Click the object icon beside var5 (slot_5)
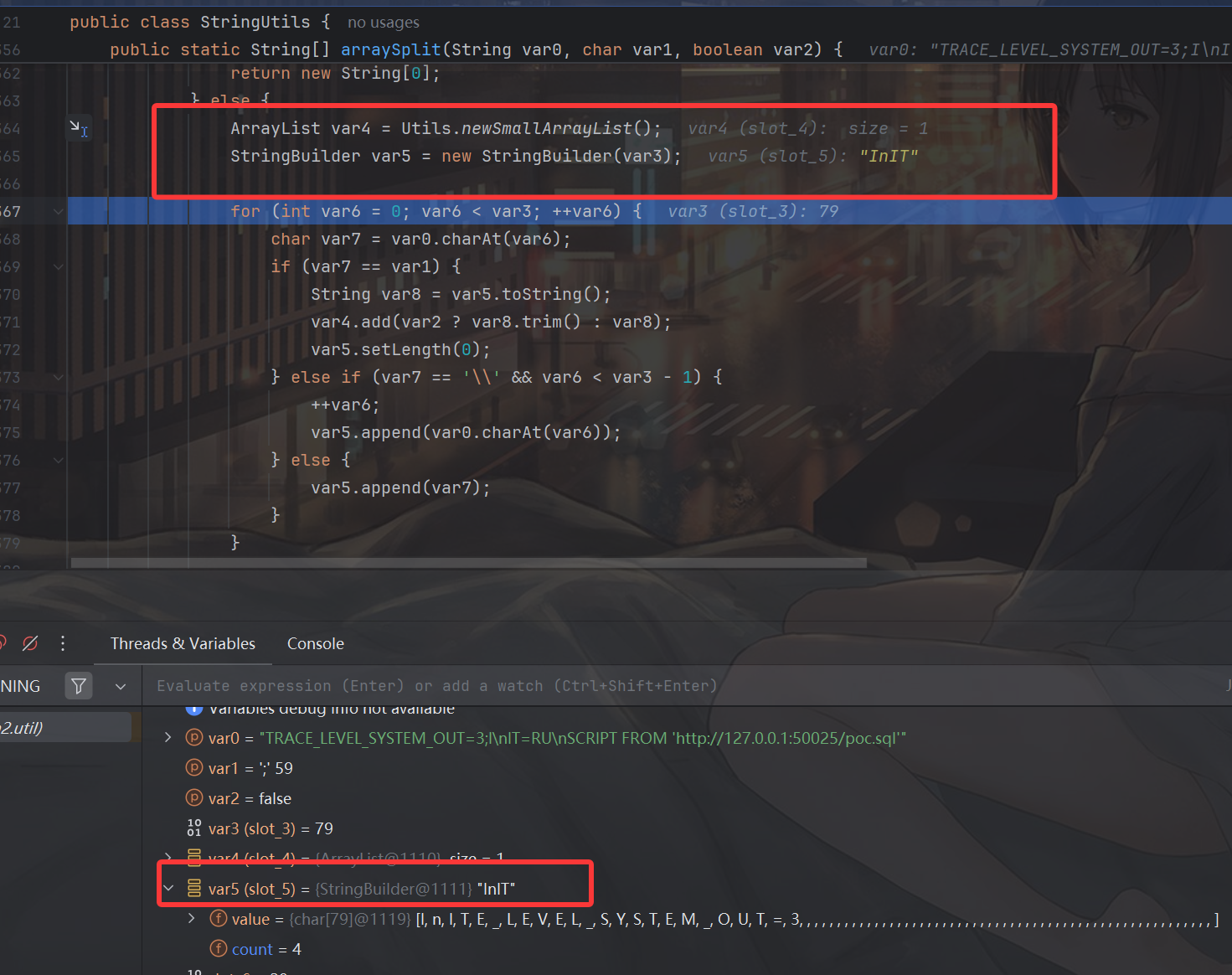The image size is (1232, 975). point(194,889)
